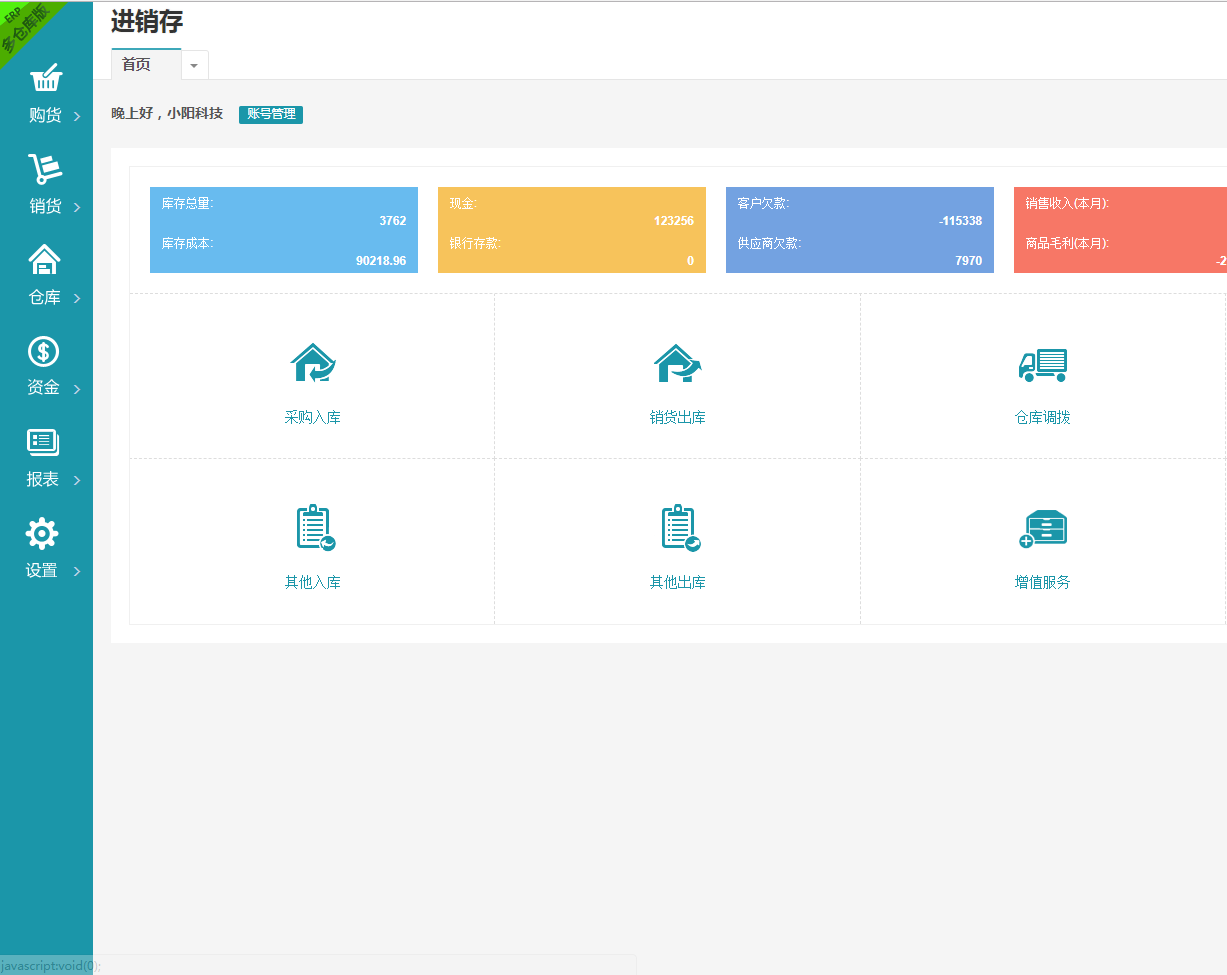Image resolution: width=1227 pixels, height=975 pixels.
Task: Expand the chevron next to 设置
Action: point(77,572)
